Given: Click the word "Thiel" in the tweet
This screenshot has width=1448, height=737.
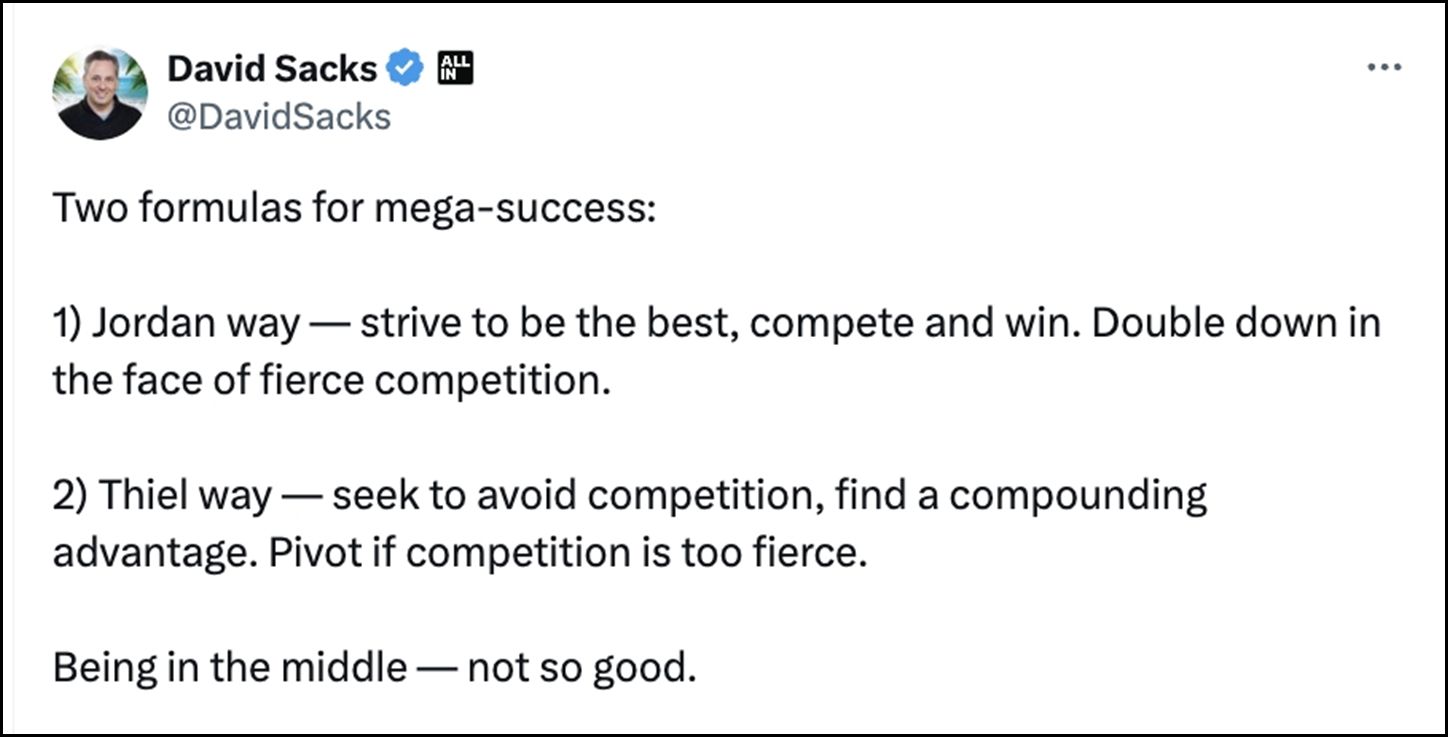Looking at the screenshot, I should point(140,497).
